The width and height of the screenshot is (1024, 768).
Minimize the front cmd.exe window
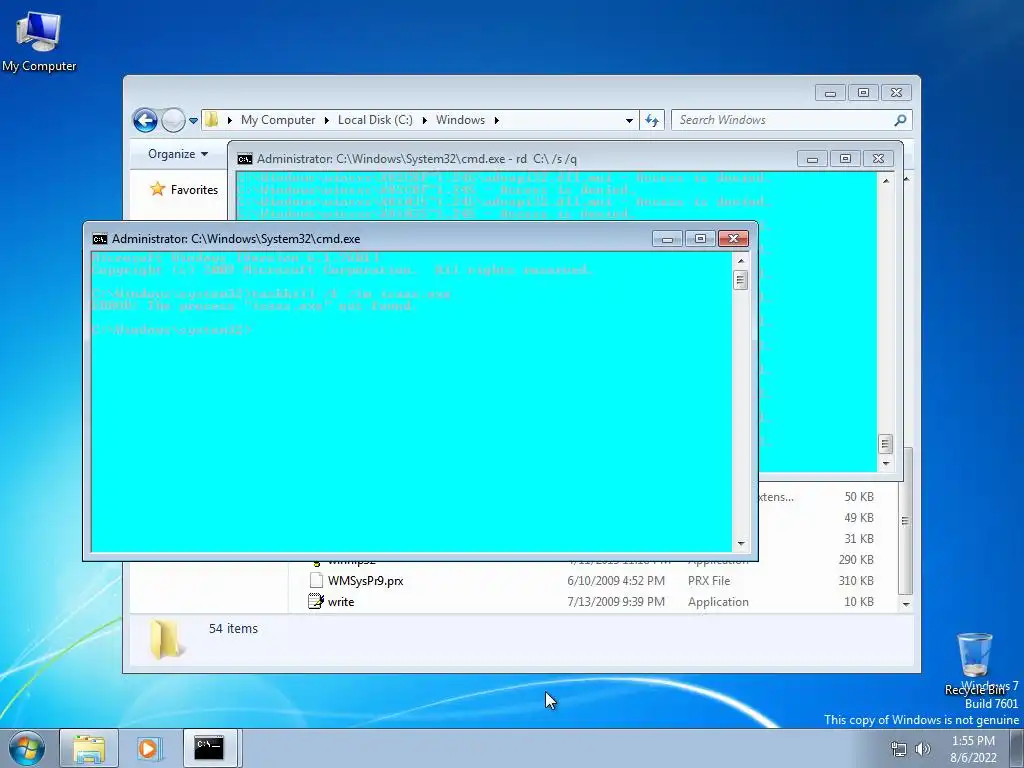667,239
